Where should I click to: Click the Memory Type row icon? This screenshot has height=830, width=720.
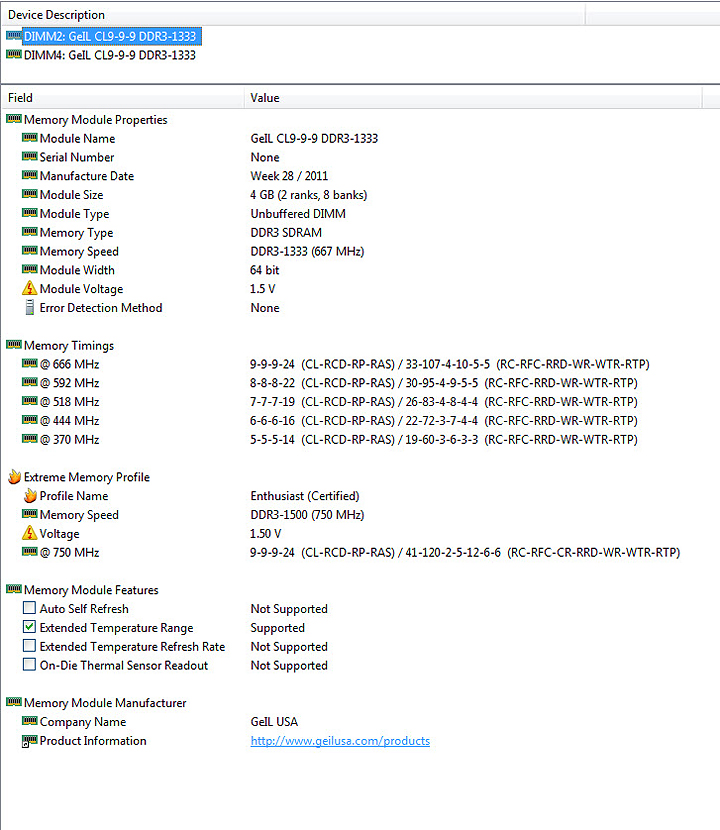[30, 231]
